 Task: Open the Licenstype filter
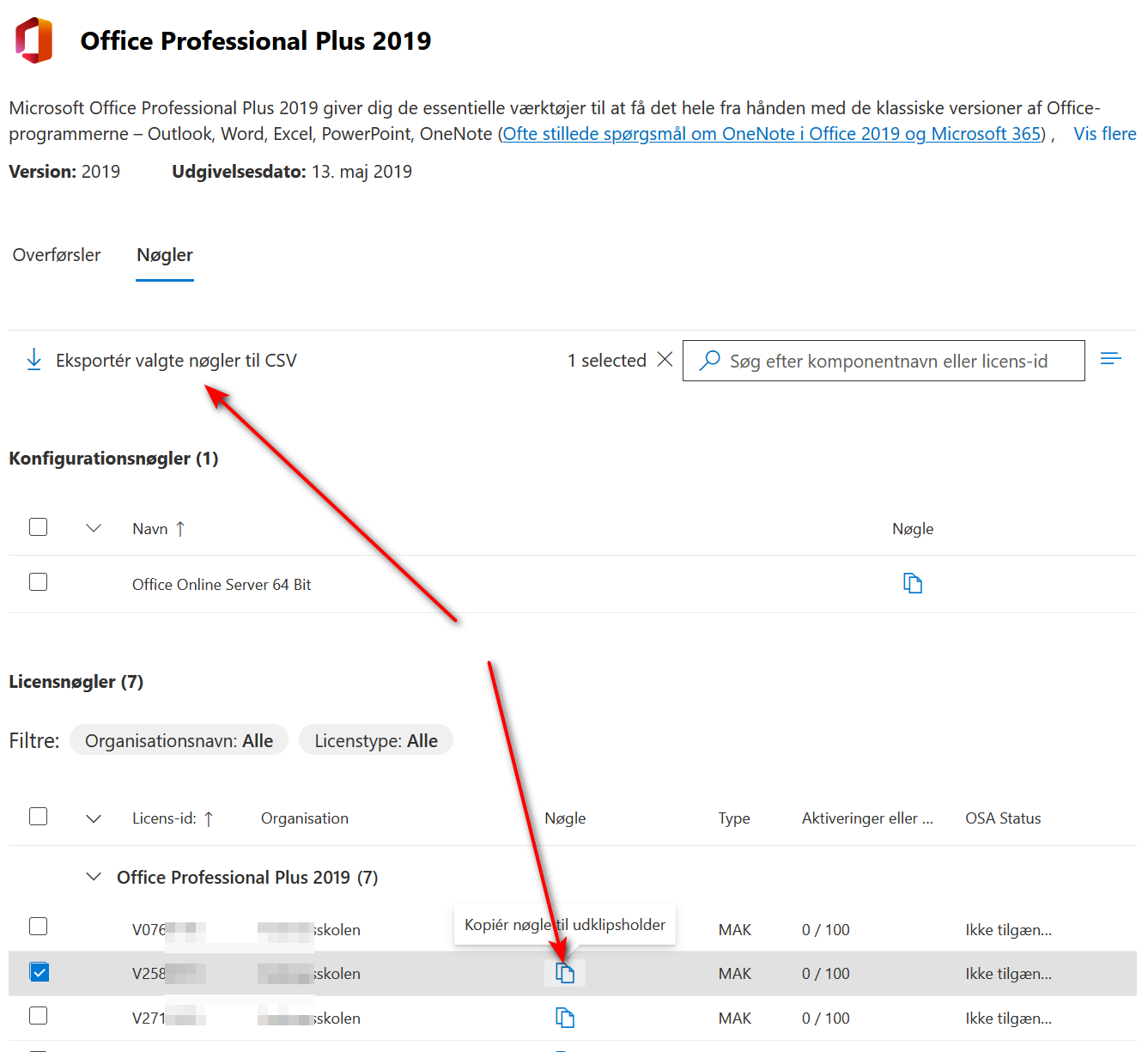[376, 740]
